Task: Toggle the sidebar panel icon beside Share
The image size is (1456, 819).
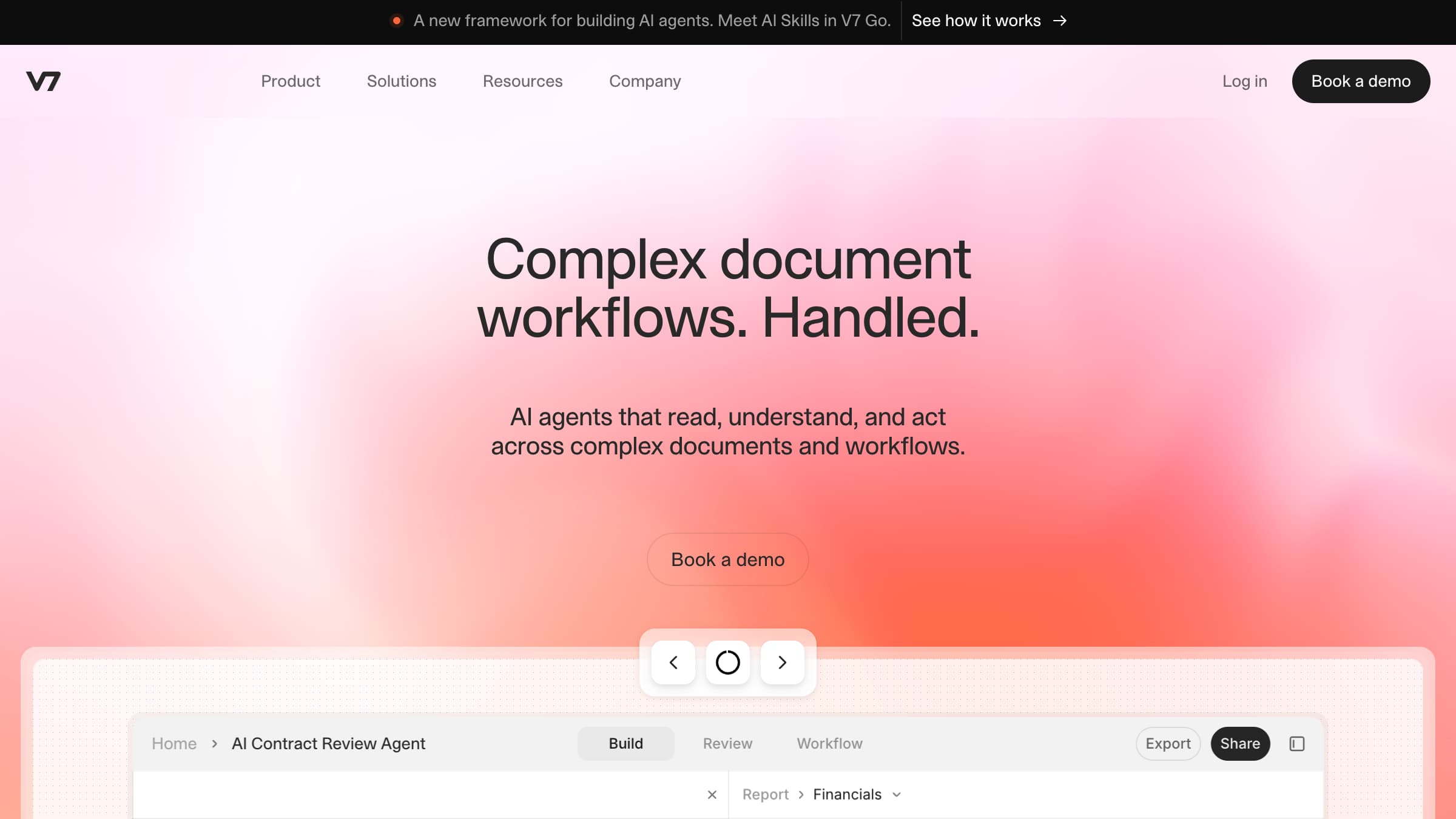Action: click(x=1296, y=744)
